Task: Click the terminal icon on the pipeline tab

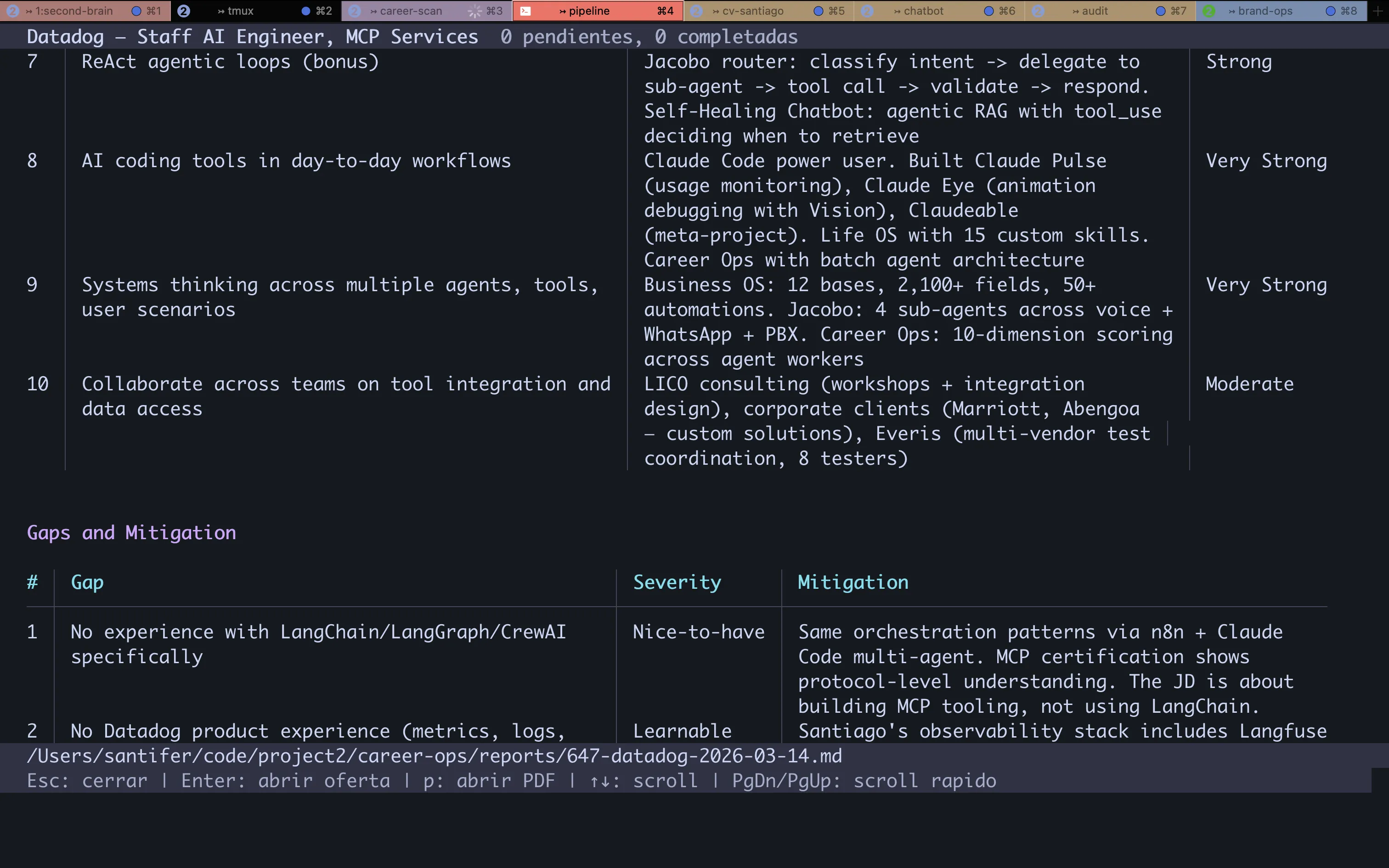Action: [526, 11]
